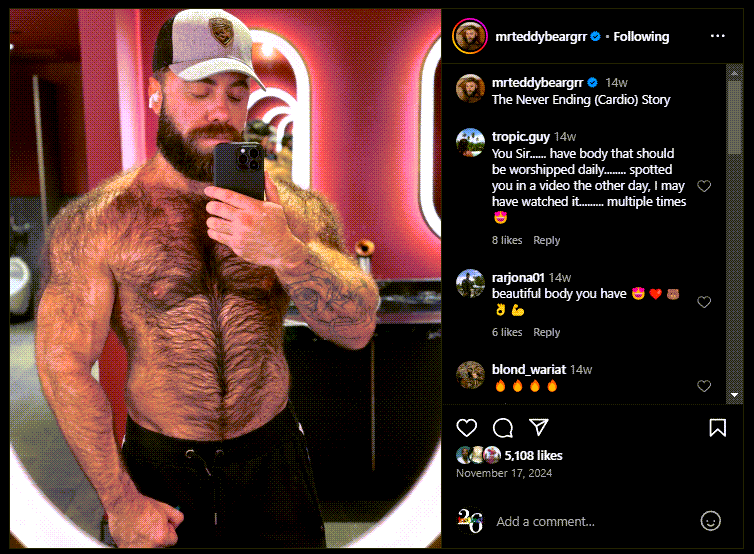754x554 pixels.
Task: Like tropic.guy's comment
Action: tap(704, 186)
